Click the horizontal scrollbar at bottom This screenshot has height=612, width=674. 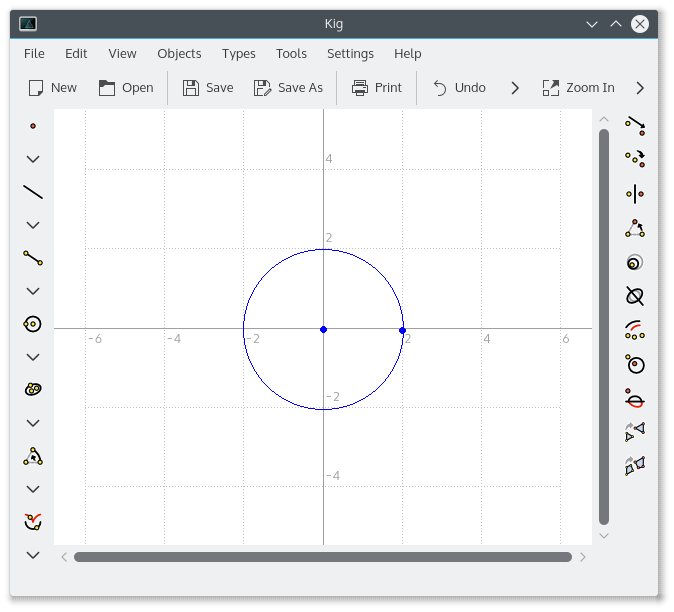pos(322,557)
